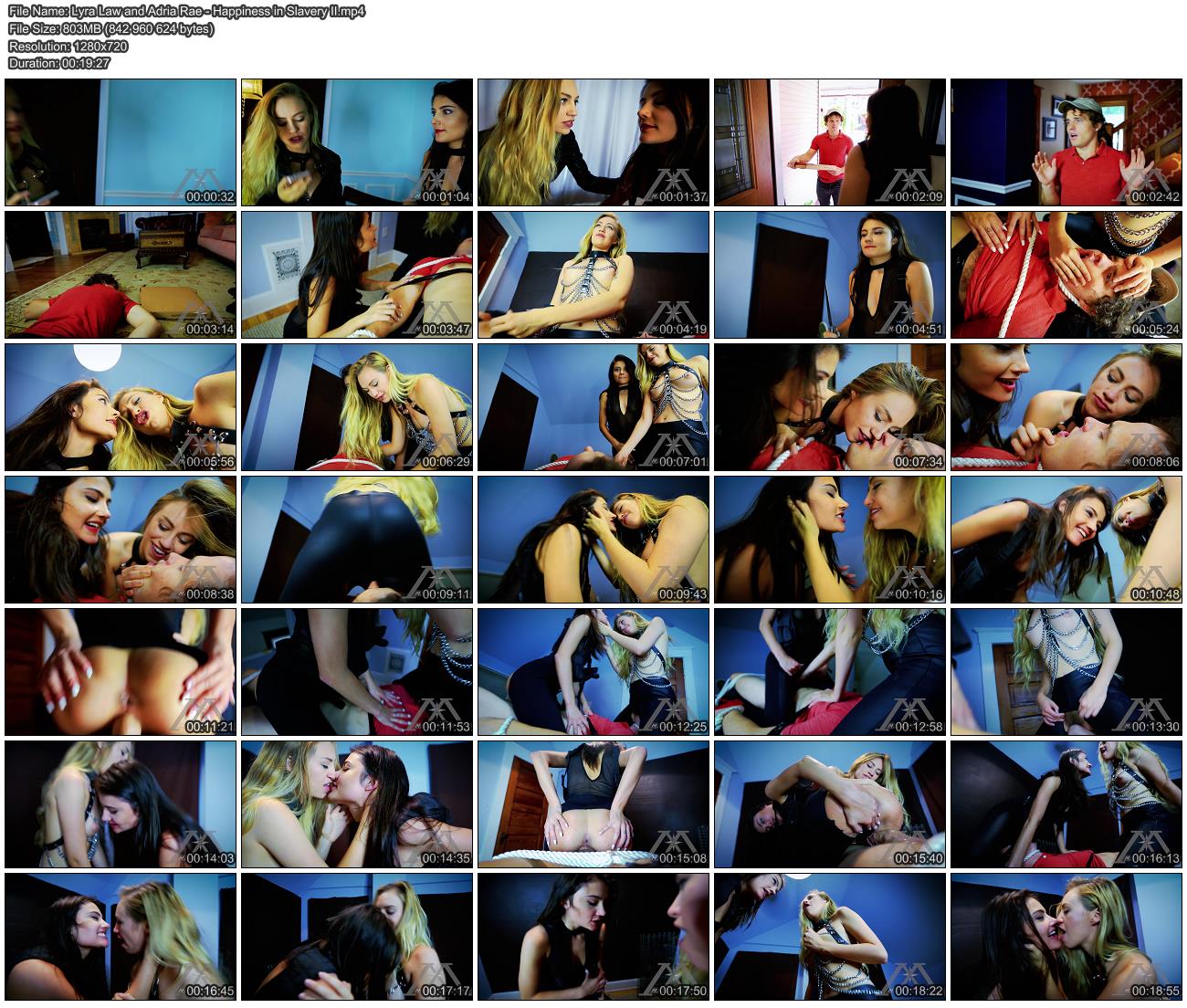Click the thumbnail marked 00:07:01
Image resolution: width=1187 pixels, height=1008 pixels.
coord(593,407)
